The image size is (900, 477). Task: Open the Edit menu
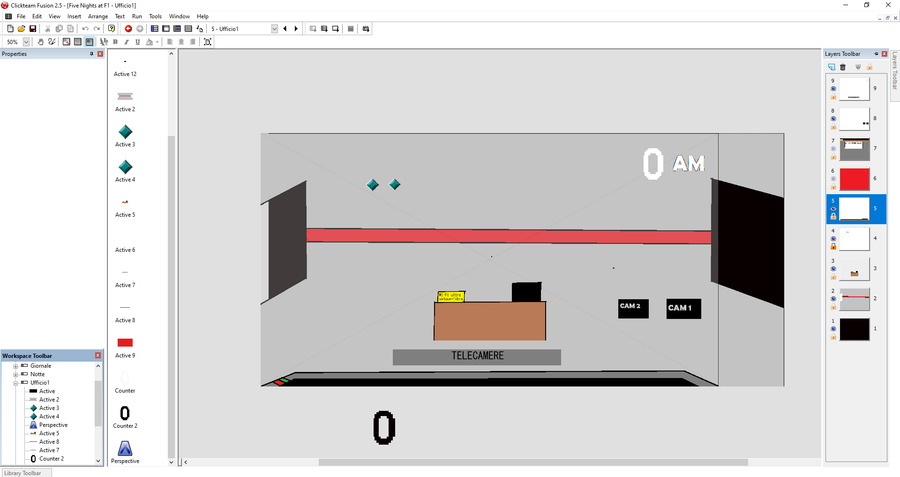click(x=37, y=16)
